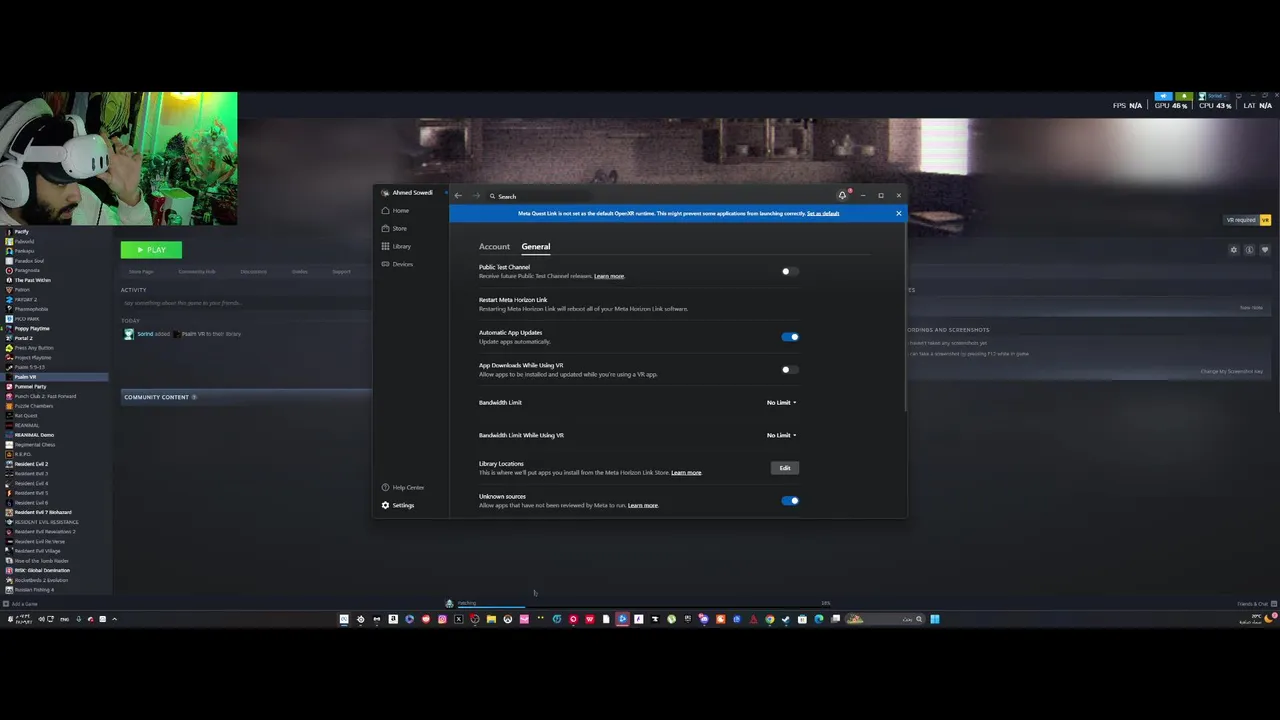
Task: Disable the Automatic App Updates toggle
Action: pyautogui.click(x=790, y=337)
